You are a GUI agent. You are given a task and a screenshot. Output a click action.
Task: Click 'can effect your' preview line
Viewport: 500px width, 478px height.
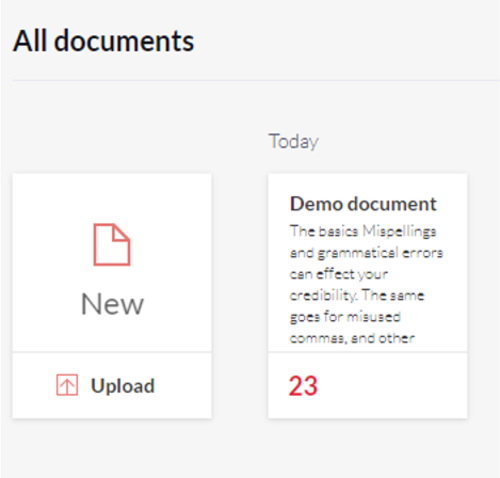(x=339, y=274)
